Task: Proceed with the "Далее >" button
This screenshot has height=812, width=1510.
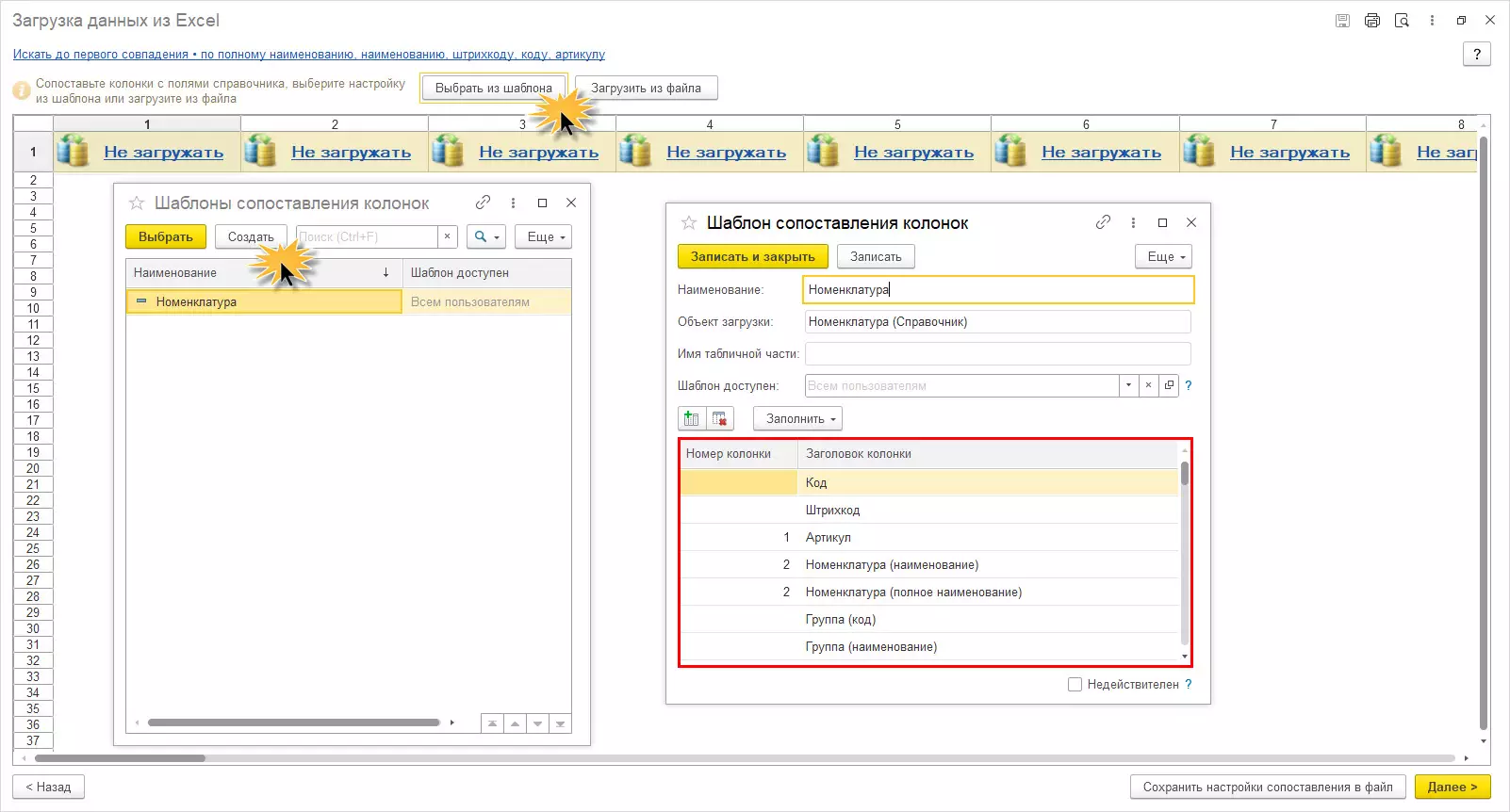Action: click(x=1453, y=787)
